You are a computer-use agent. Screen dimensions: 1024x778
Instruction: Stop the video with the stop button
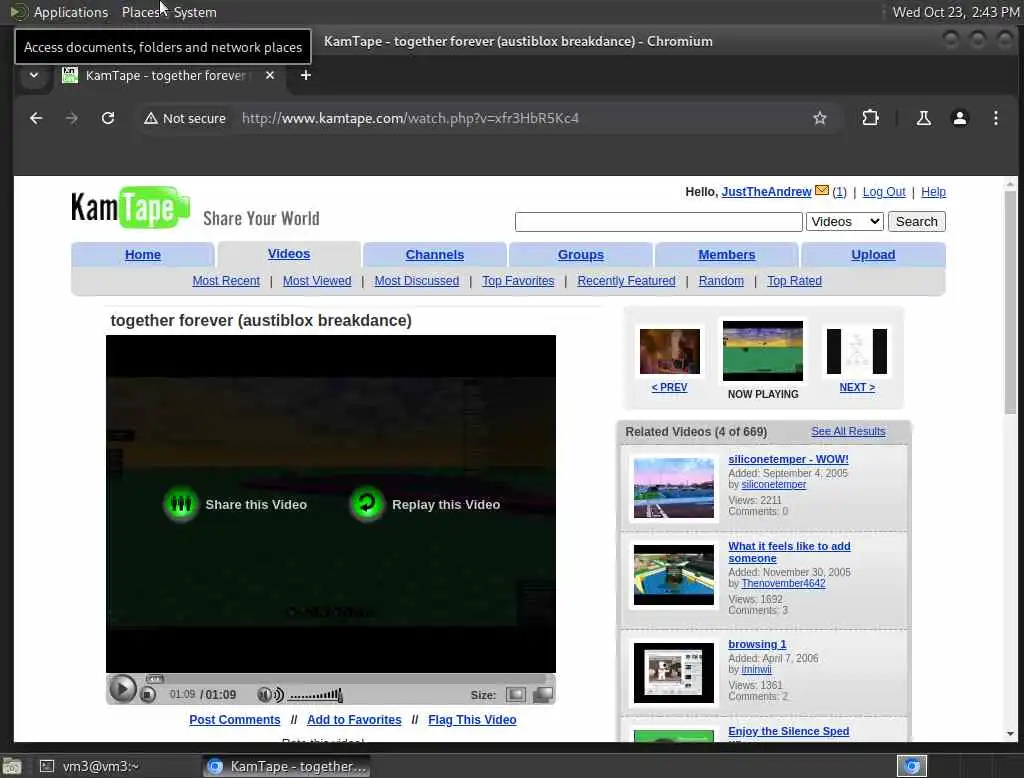point(148,695)
